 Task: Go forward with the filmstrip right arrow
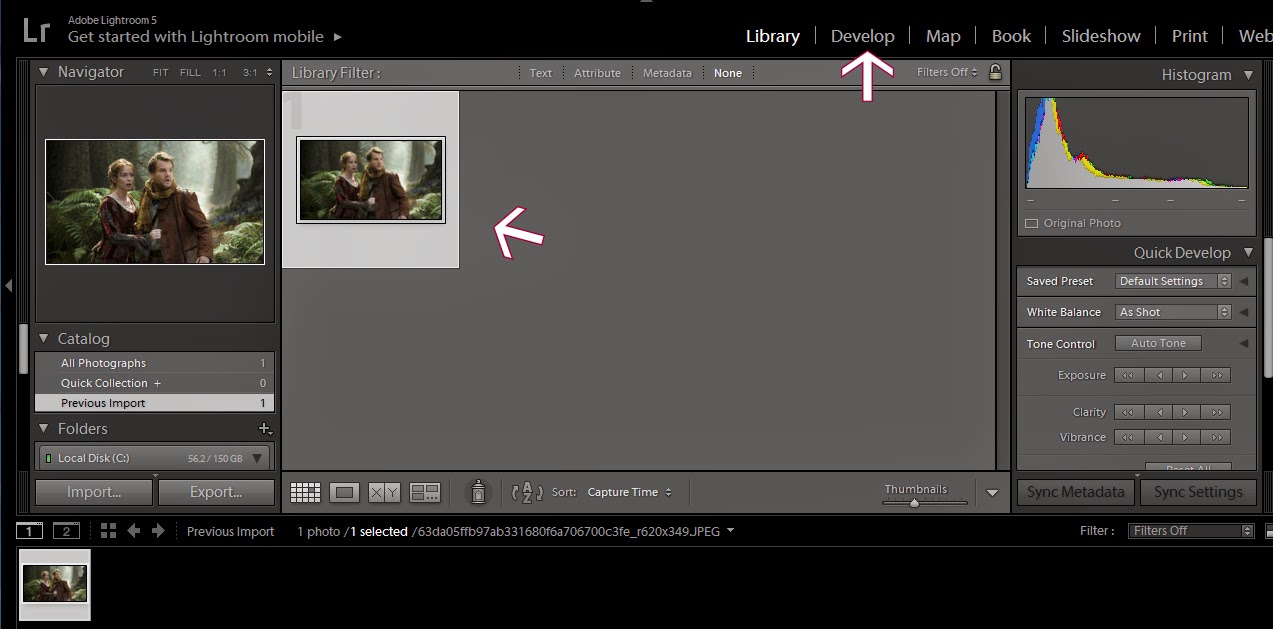click(158, 531)
